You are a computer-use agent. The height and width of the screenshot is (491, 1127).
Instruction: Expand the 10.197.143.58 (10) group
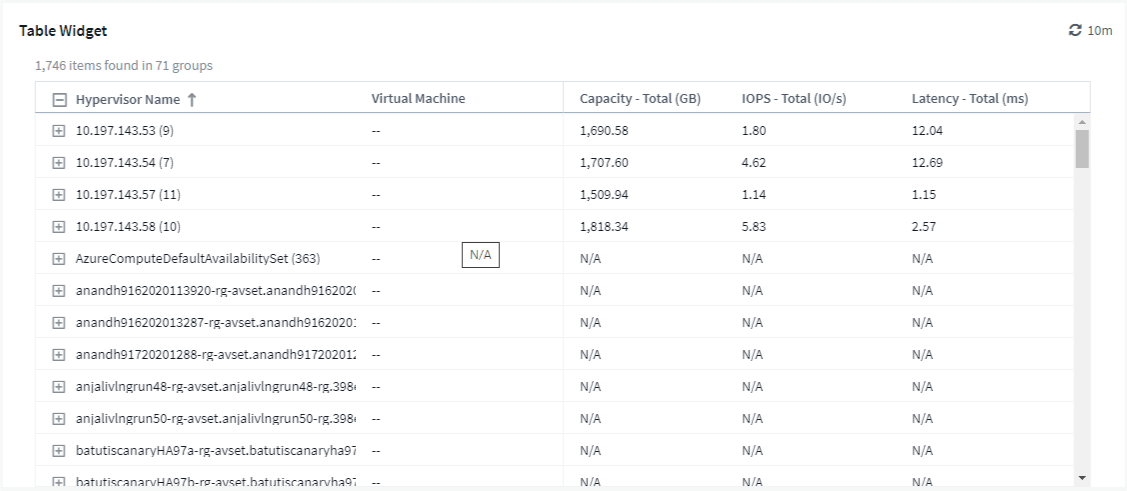tap(59, 226)
